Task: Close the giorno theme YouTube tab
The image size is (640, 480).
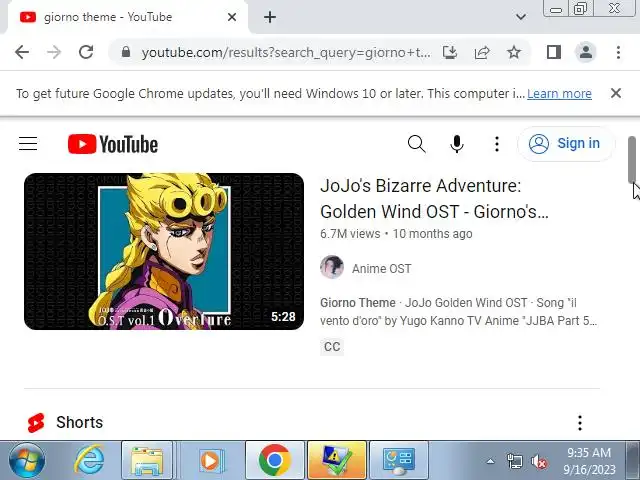Action: [x=232, y=17]
